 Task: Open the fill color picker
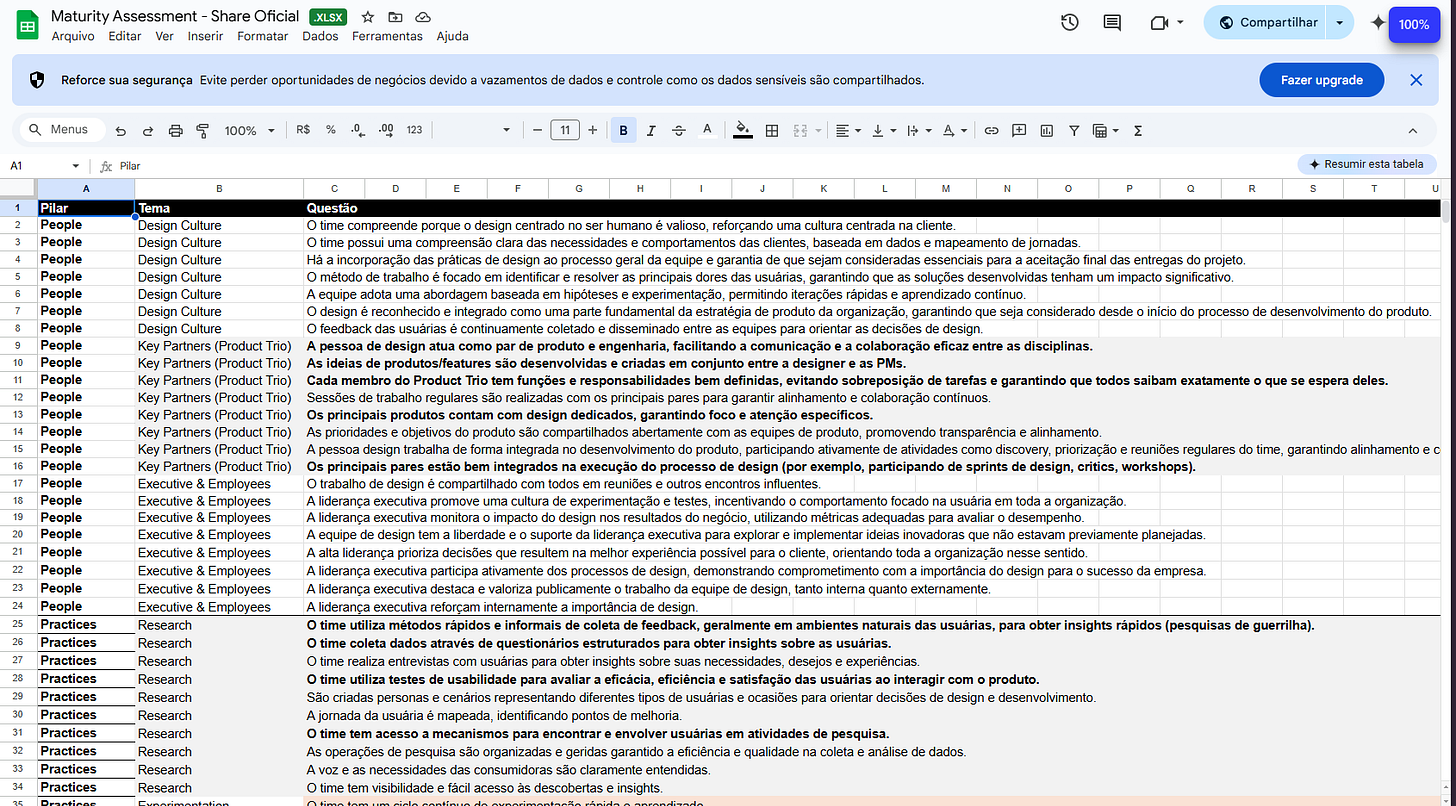tap(742, 130)
